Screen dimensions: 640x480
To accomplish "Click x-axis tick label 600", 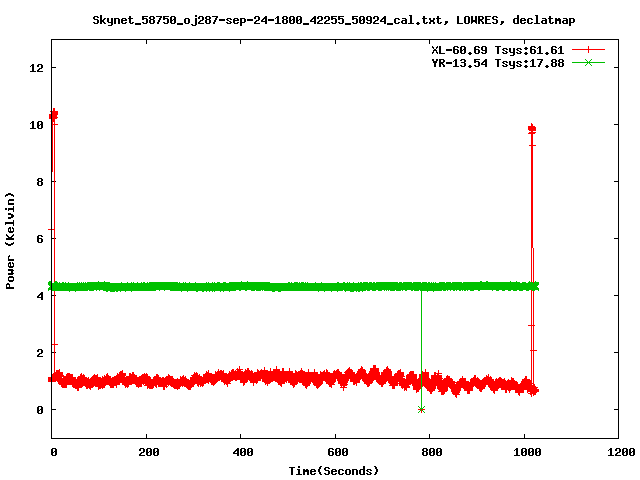I will (x=338, y=452).
